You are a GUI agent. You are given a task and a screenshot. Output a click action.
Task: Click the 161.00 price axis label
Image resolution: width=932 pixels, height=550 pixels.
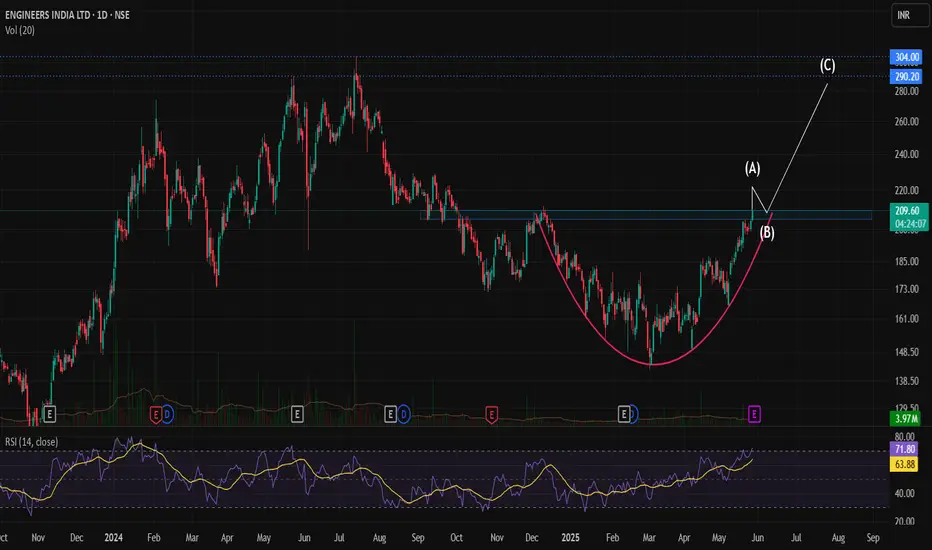pyautogui.click(x=906, y=319)
